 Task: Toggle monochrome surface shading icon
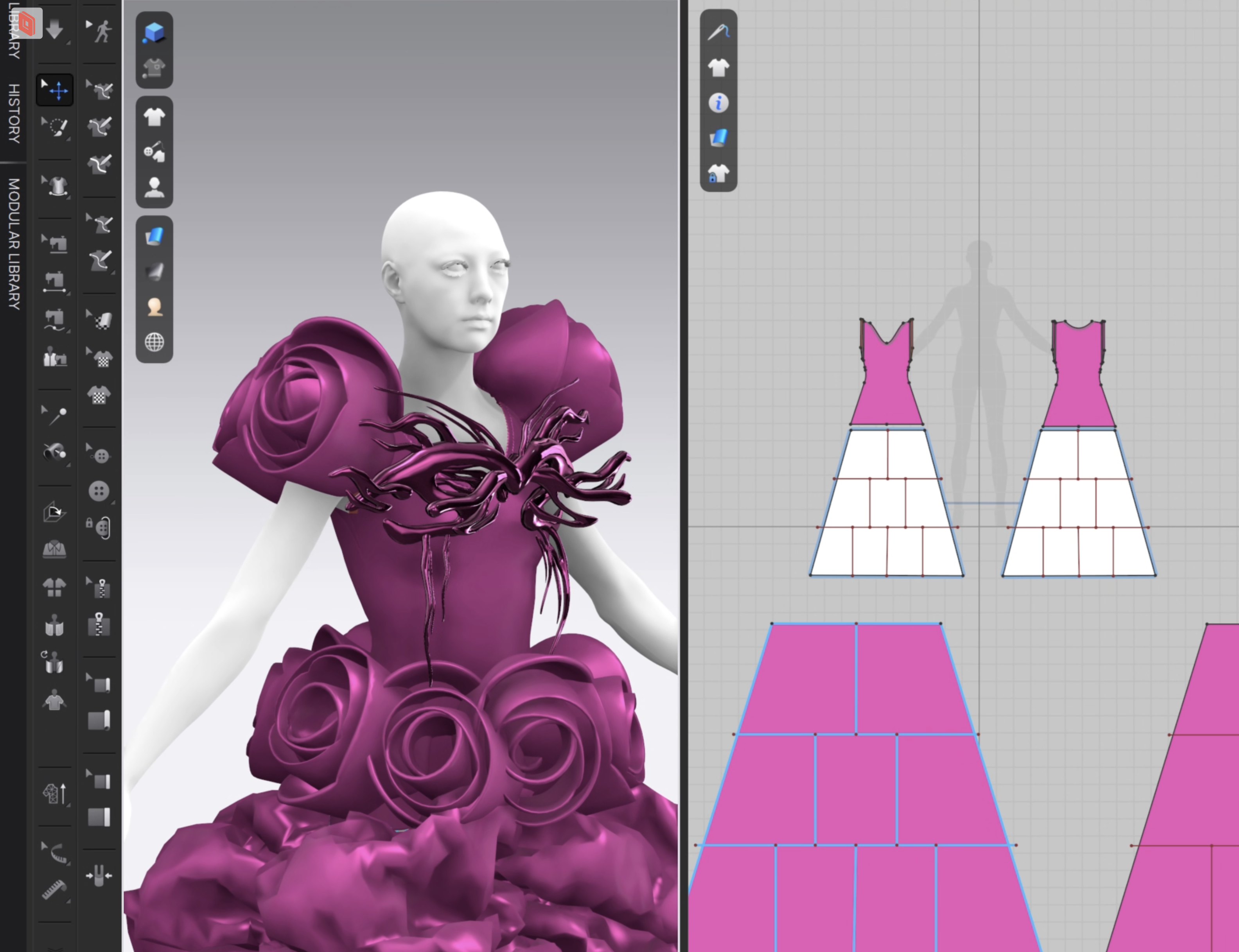(x=154, y=271)
